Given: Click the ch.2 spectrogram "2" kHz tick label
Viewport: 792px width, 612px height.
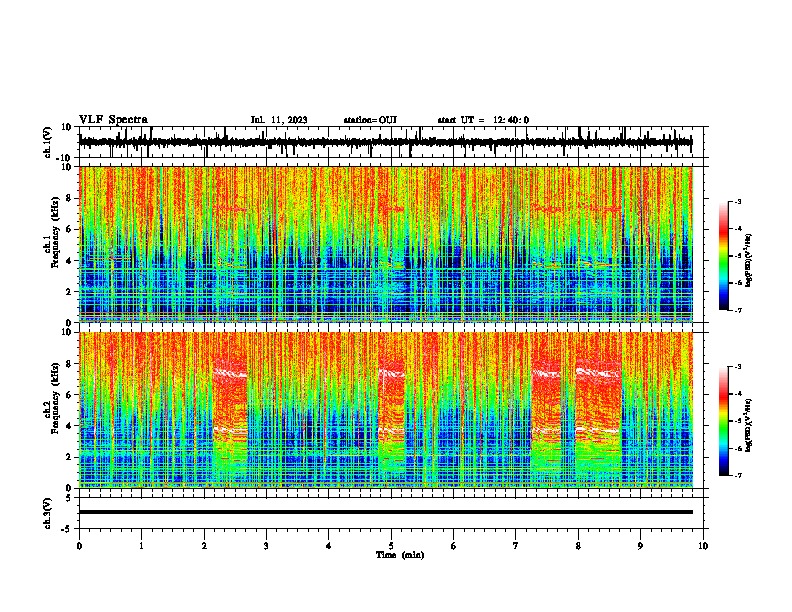Looking at the screenshot, I should pos(69,457).
